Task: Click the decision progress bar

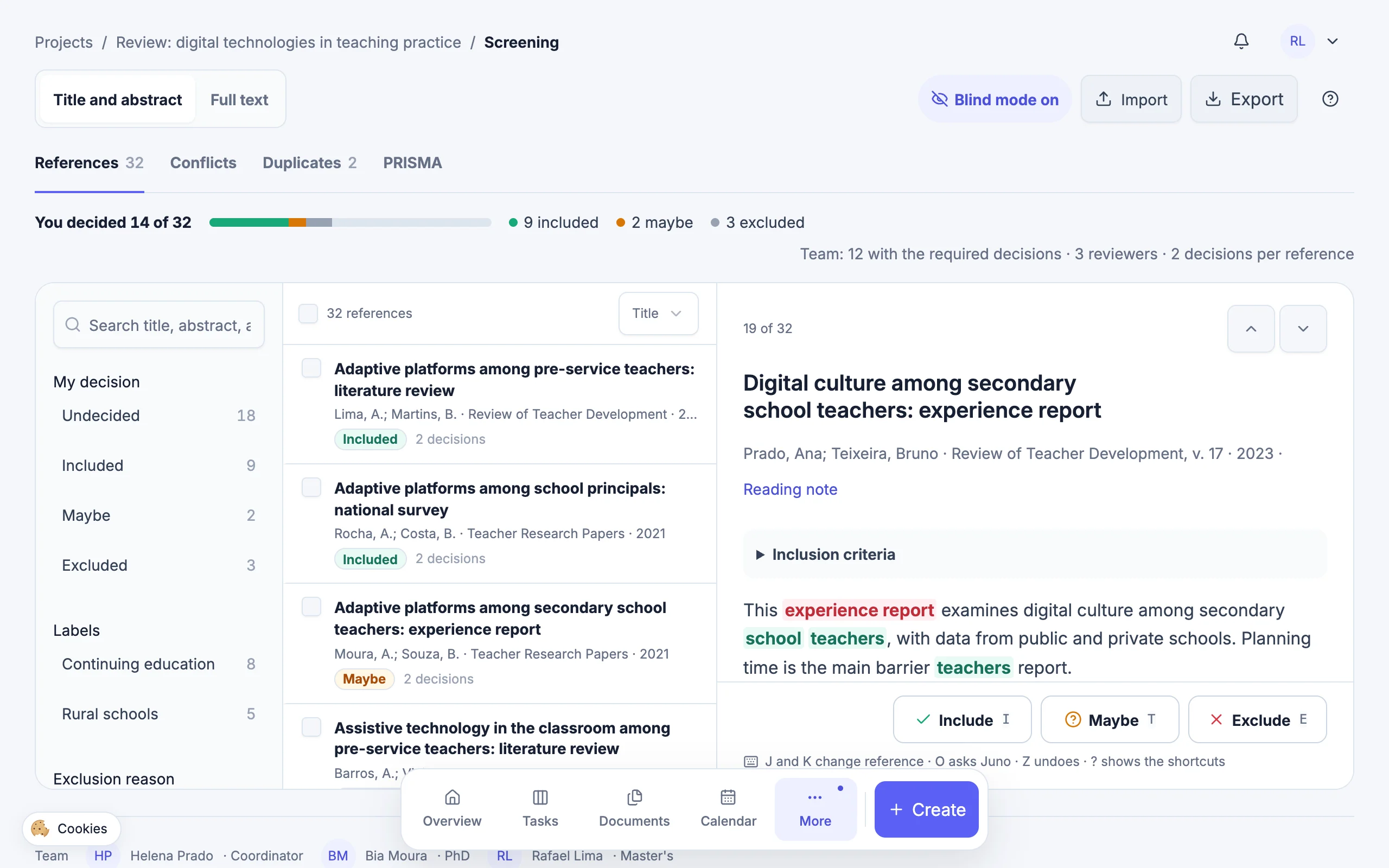Action: (350, 222)
